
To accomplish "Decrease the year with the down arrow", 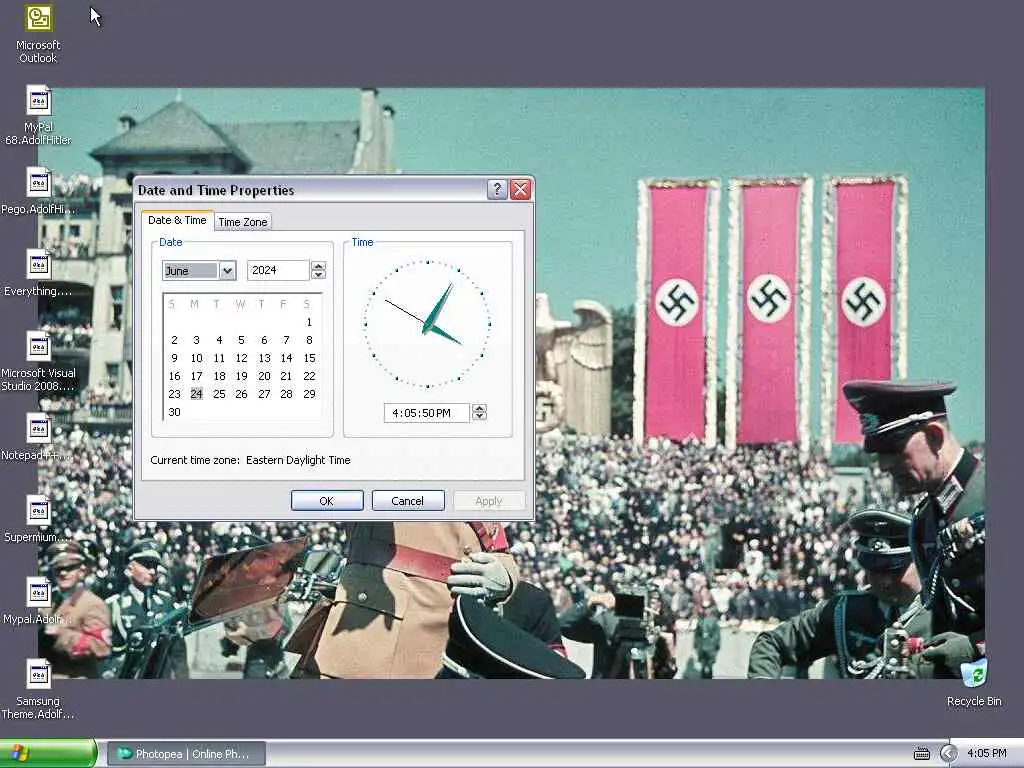I will 319,275.
